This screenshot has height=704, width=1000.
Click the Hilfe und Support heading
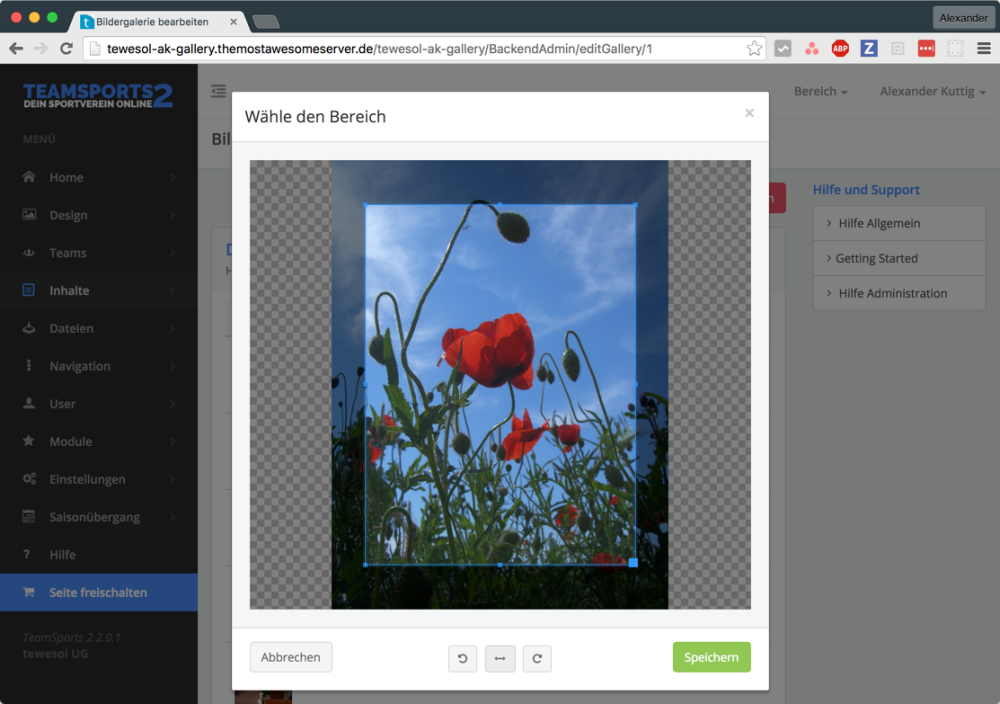pos(865,189)
